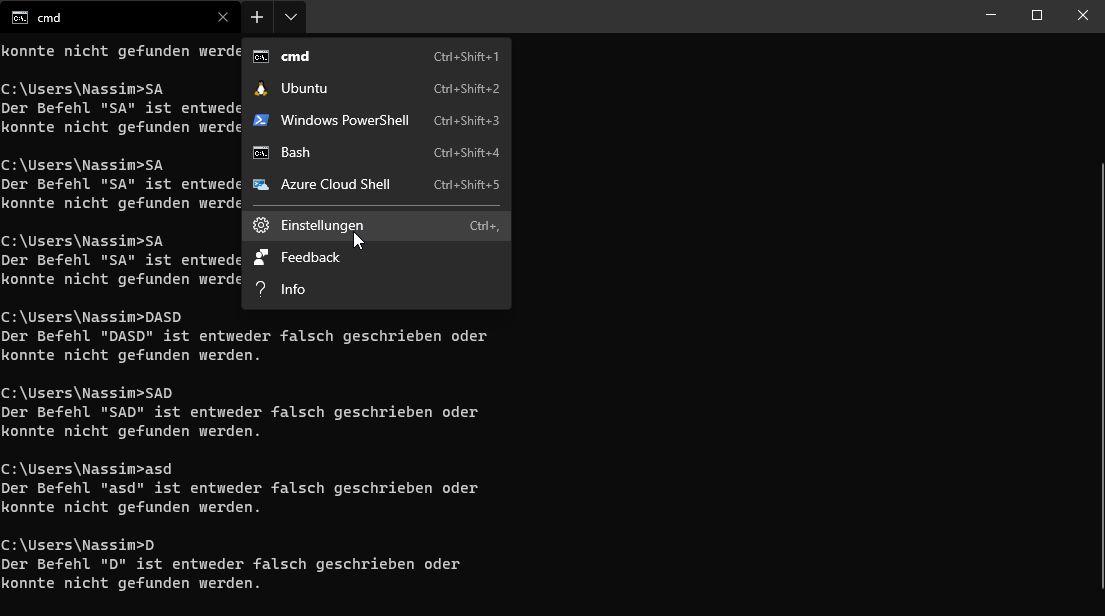Click the Info question mark icon
1105x616 pixels.
coord(261,289)
